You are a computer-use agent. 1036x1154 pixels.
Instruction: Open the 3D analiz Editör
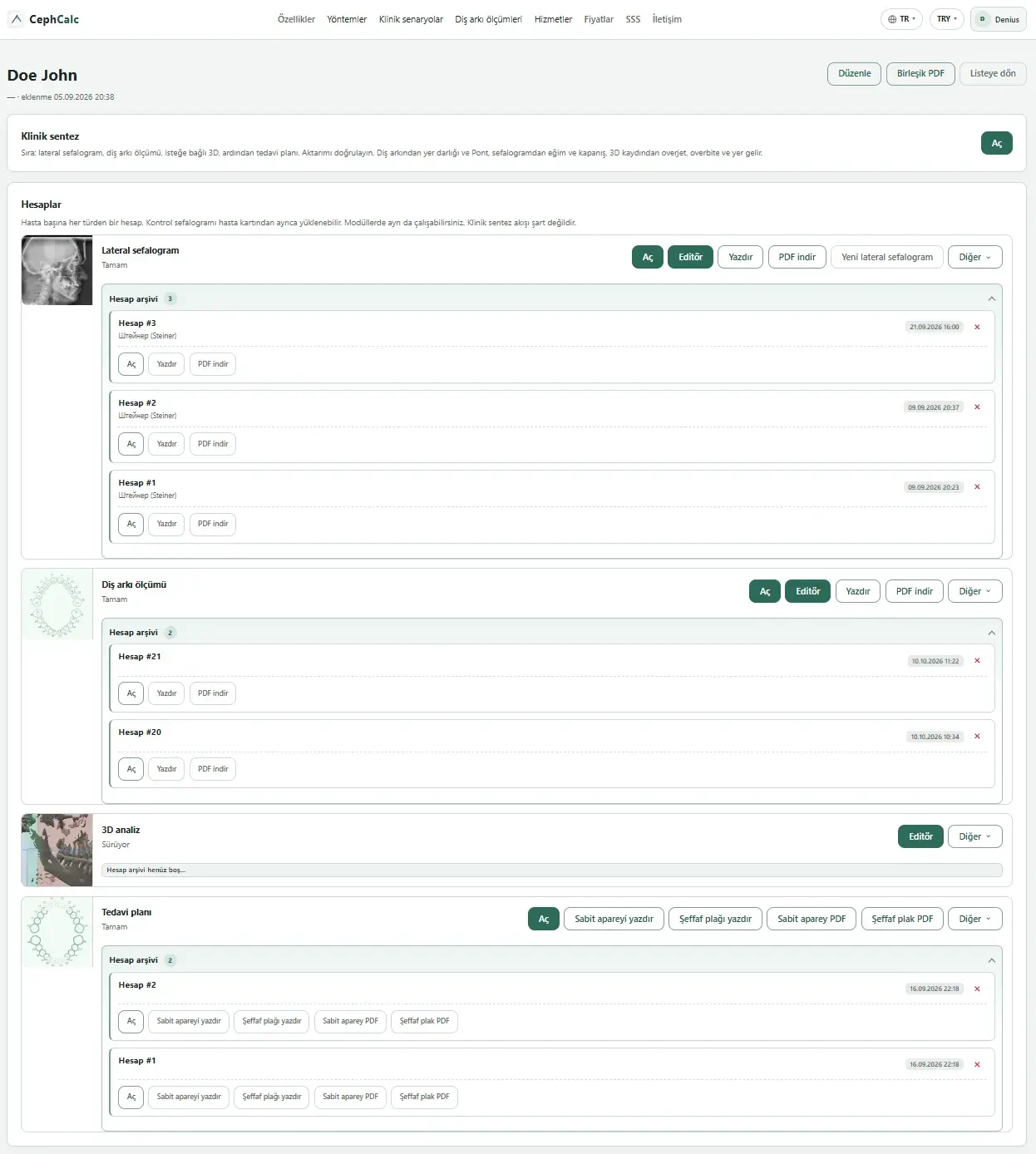click(x=920, y=836)
